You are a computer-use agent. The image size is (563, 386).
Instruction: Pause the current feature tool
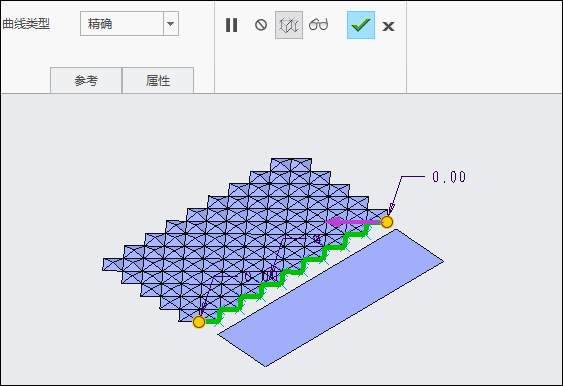(232, 25)
